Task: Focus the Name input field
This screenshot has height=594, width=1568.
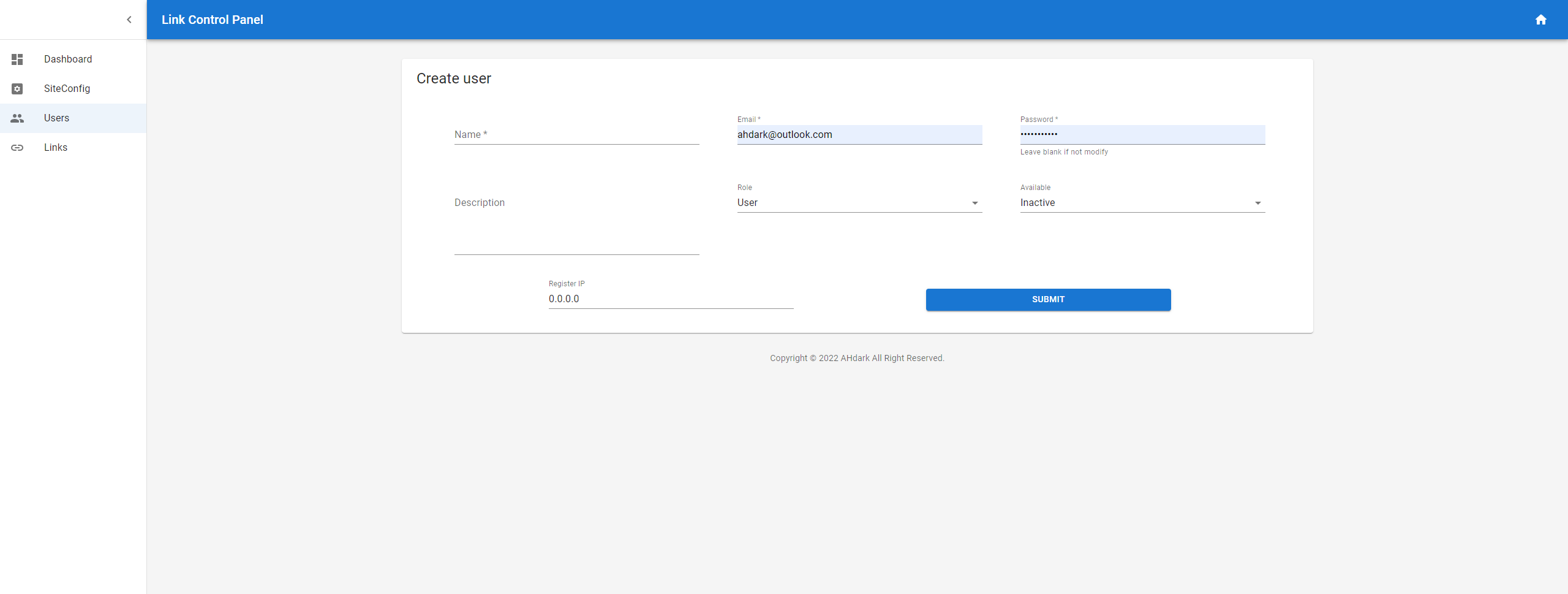Action: [x=576, y=135]
